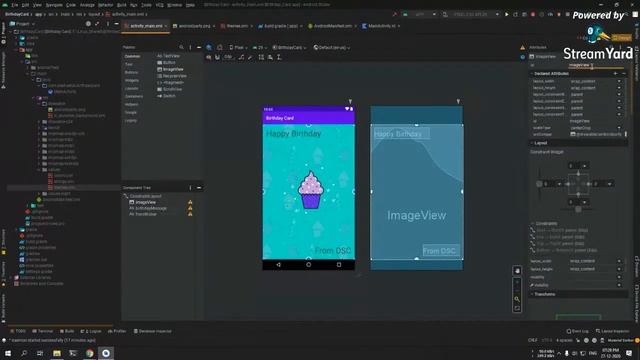Open the Pixel device dropdown
The image size is (640, 360).
click(238, 47)
